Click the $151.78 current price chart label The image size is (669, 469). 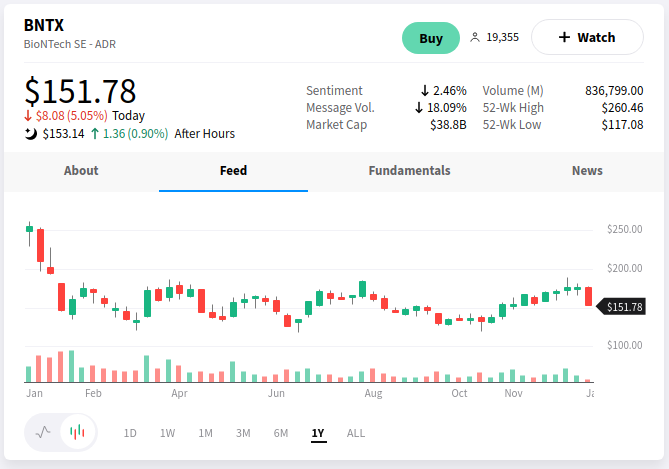pos(625,307)
